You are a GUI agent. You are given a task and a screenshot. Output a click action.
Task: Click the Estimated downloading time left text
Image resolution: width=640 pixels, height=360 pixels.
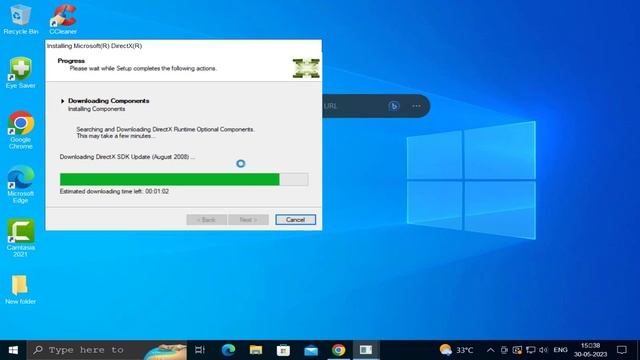114,191
